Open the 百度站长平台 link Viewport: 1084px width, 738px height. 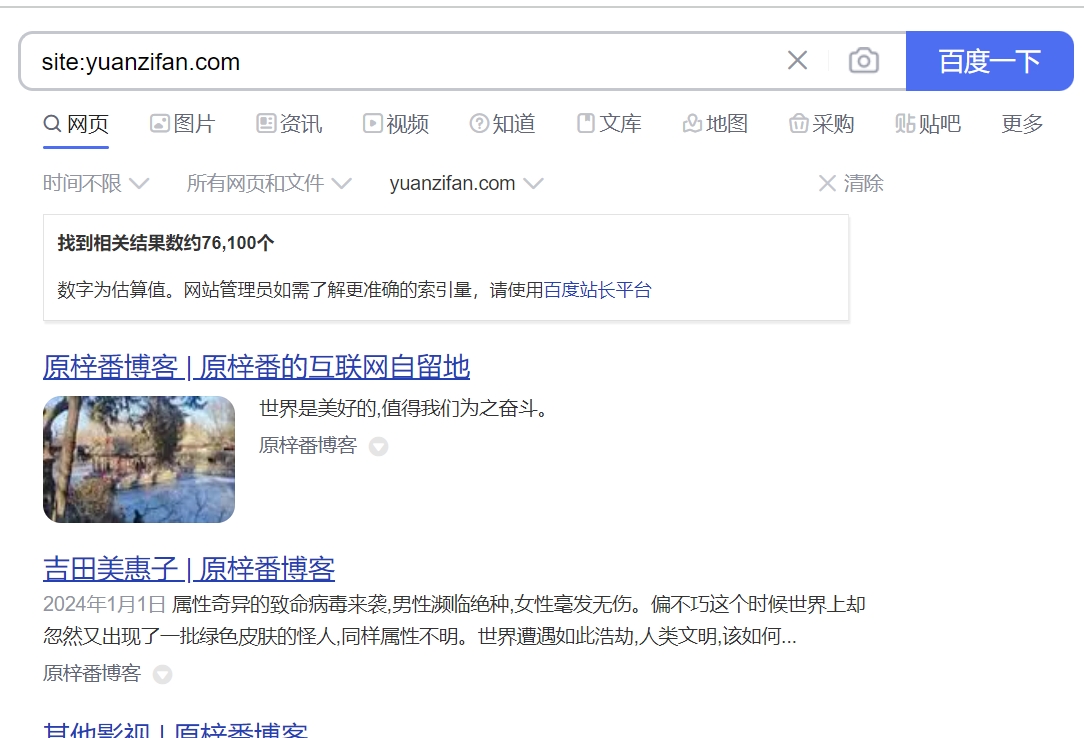(x=597, y=290)
